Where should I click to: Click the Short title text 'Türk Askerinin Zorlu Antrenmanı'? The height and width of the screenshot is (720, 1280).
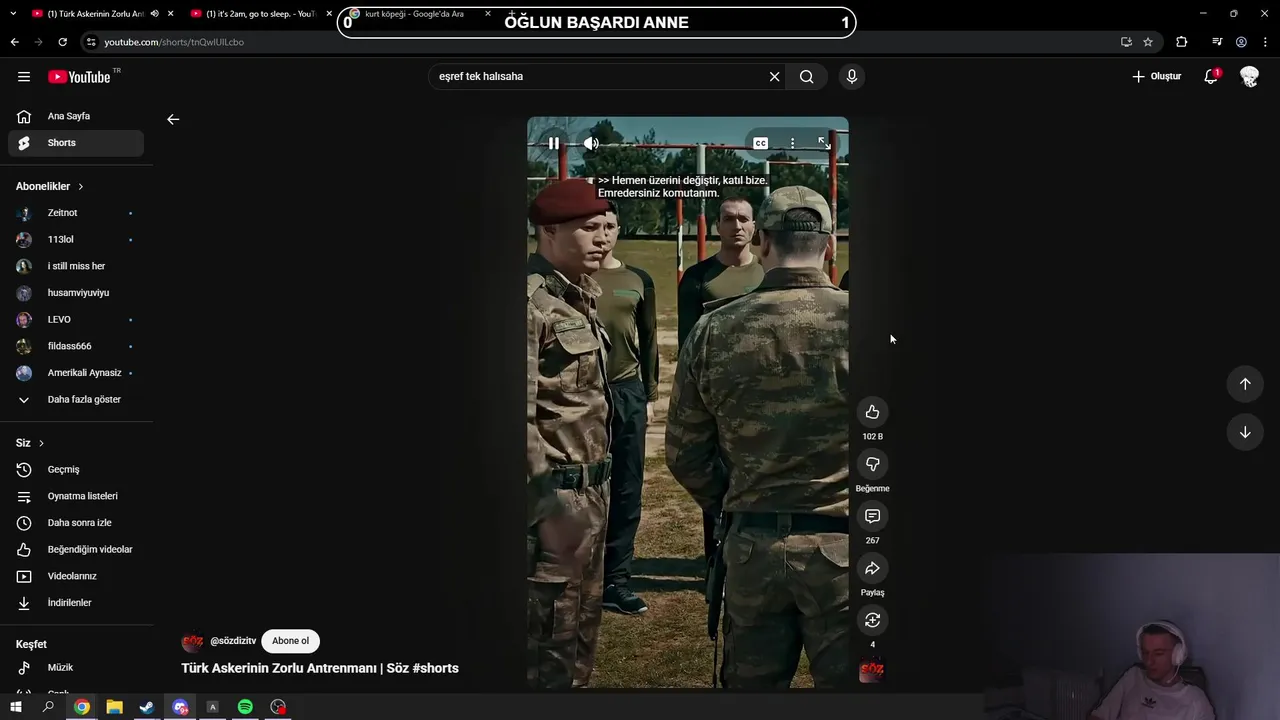279,668
